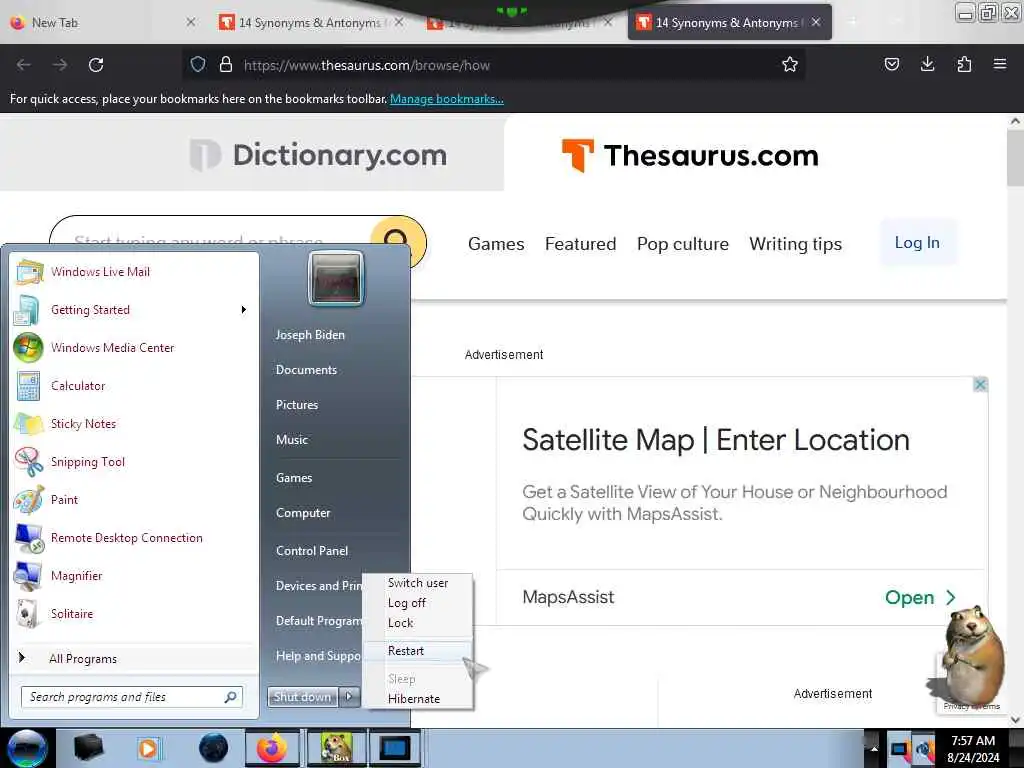
Task: Open Help and Support
Action: click(318, 656)
